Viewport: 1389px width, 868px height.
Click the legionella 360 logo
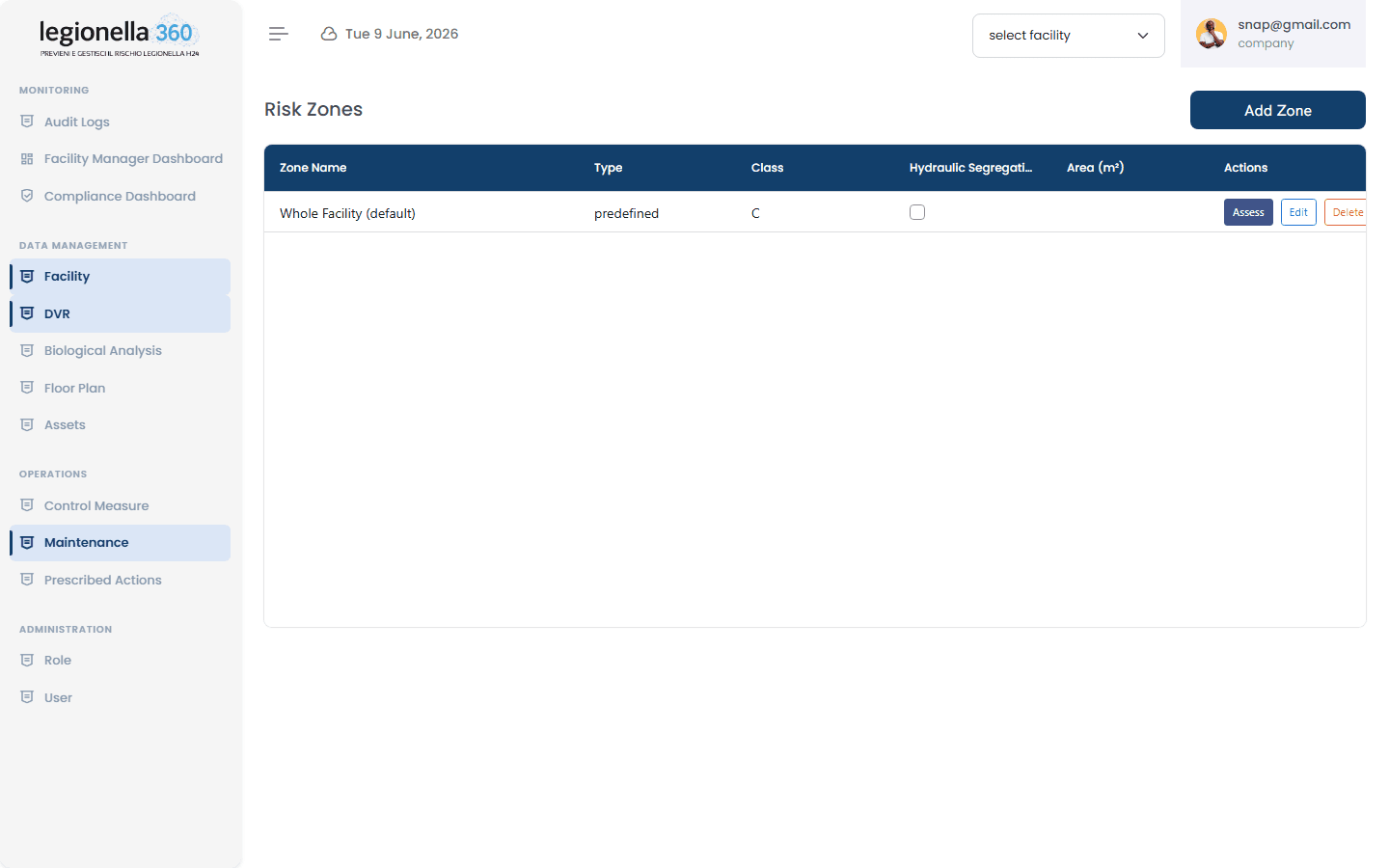click(120, 36)
